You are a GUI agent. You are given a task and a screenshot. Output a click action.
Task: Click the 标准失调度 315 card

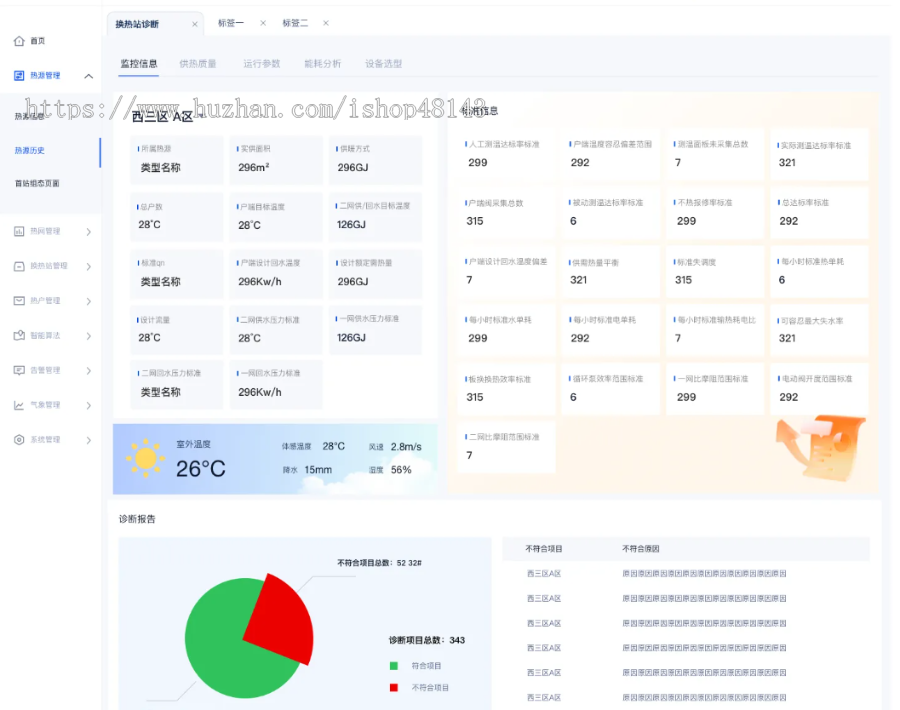(x=715, y=271)
